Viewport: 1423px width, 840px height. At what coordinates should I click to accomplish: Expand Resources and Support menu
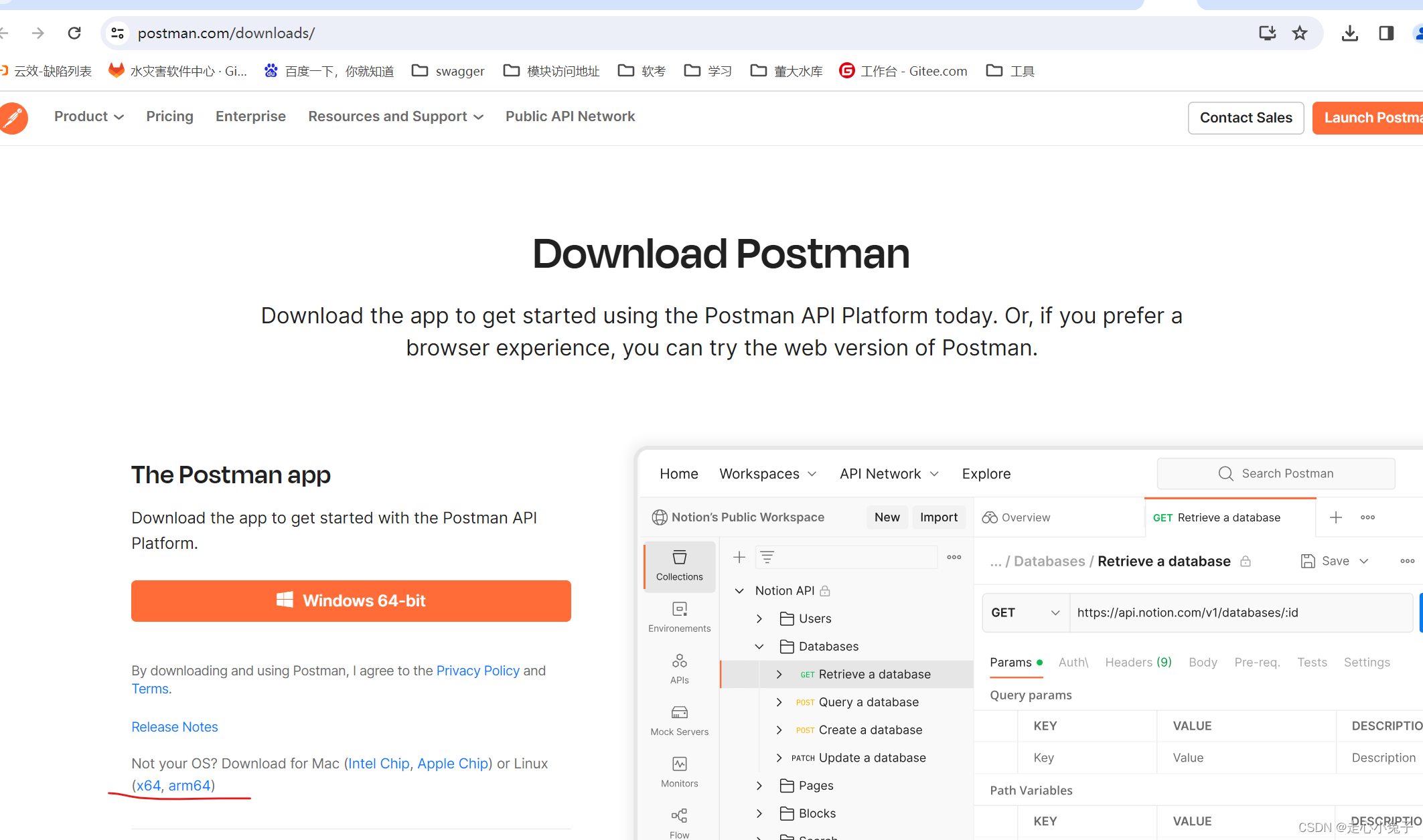(x=395, y=116)
